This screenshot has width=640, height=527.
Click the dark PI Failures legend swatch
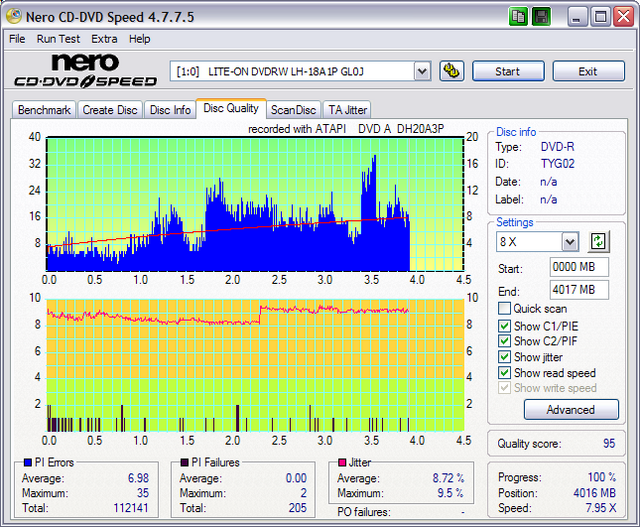coord(184,462)
